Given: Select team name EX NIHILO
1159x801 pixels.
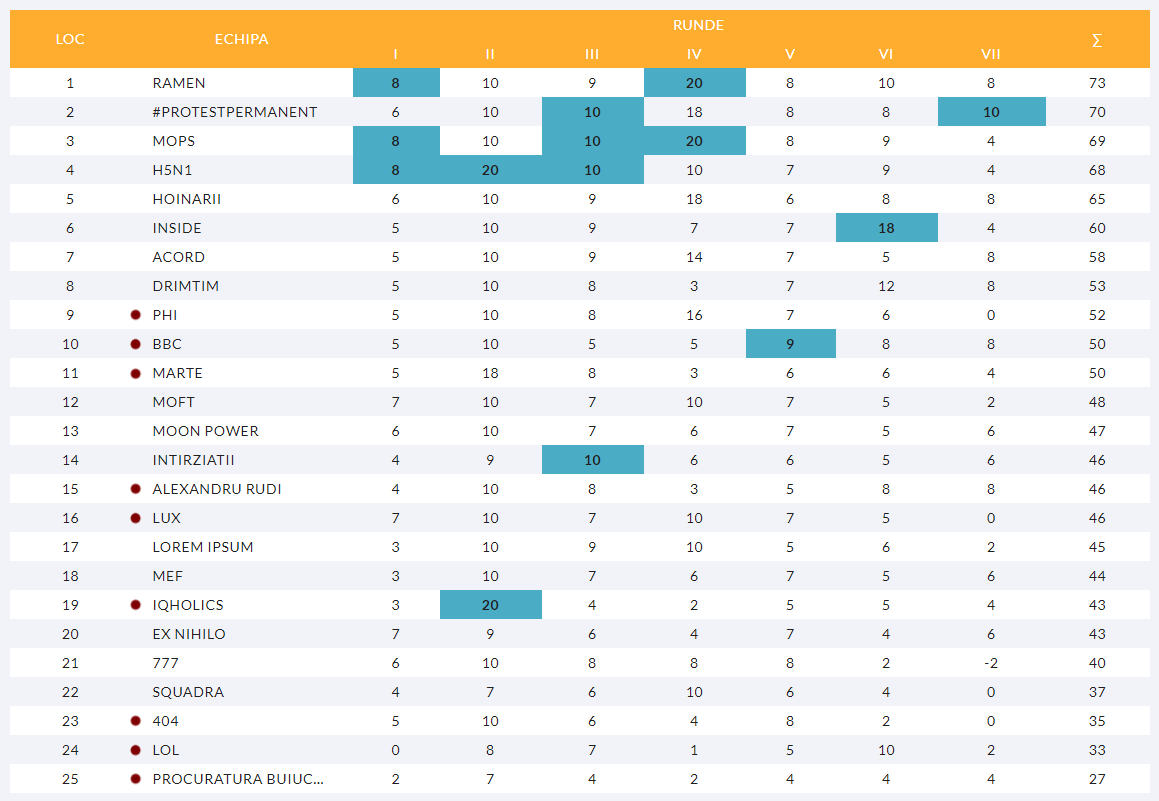Looking at the screenshot, I should click(x=189, y=634).
